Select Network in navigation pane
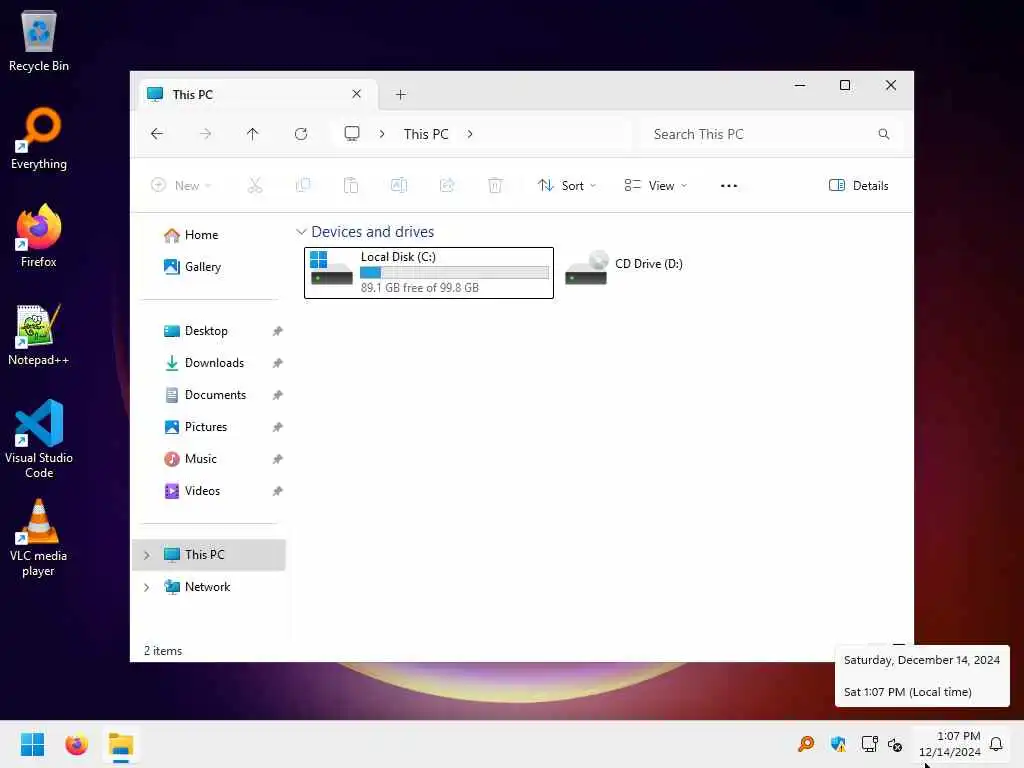The image size is (1024, 768). (x=209, y=587)
